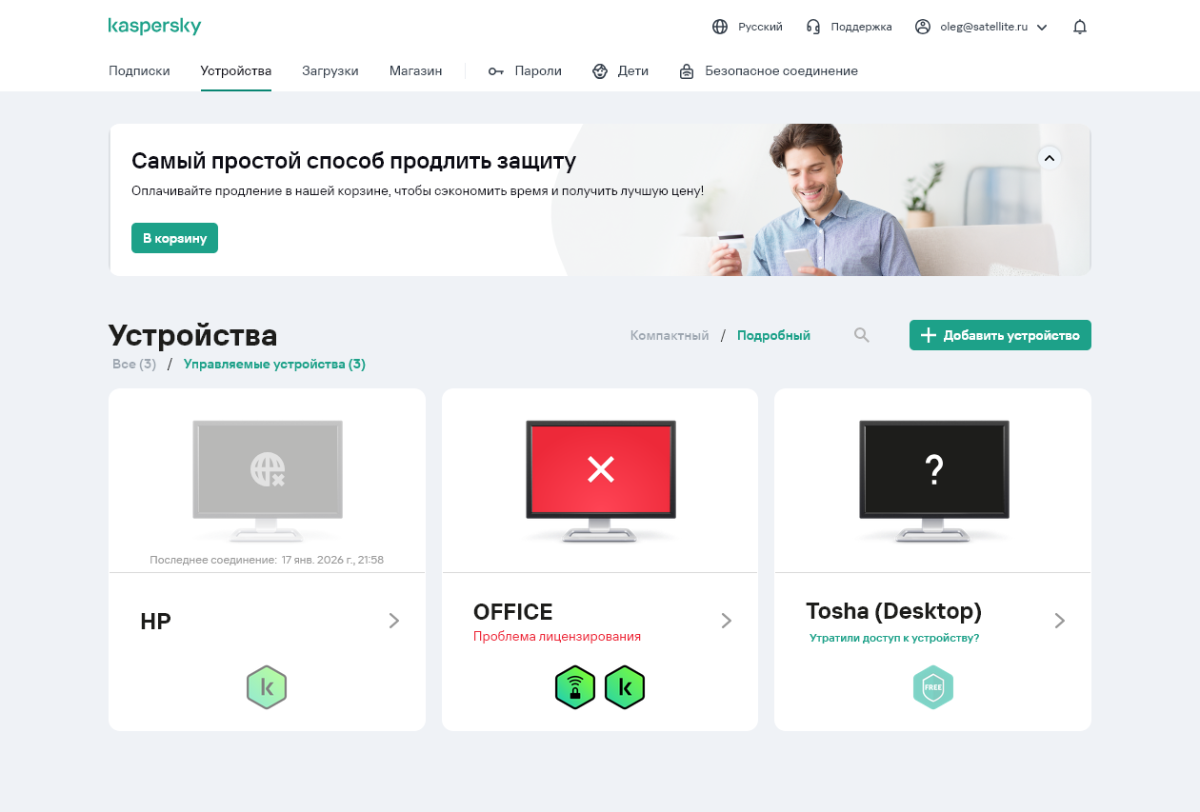Expand the oleg@satellite.ru account dropdown arrow
Image resolution: width=1200 pixels, height=812 pixels.
[x=1042, y=28]
